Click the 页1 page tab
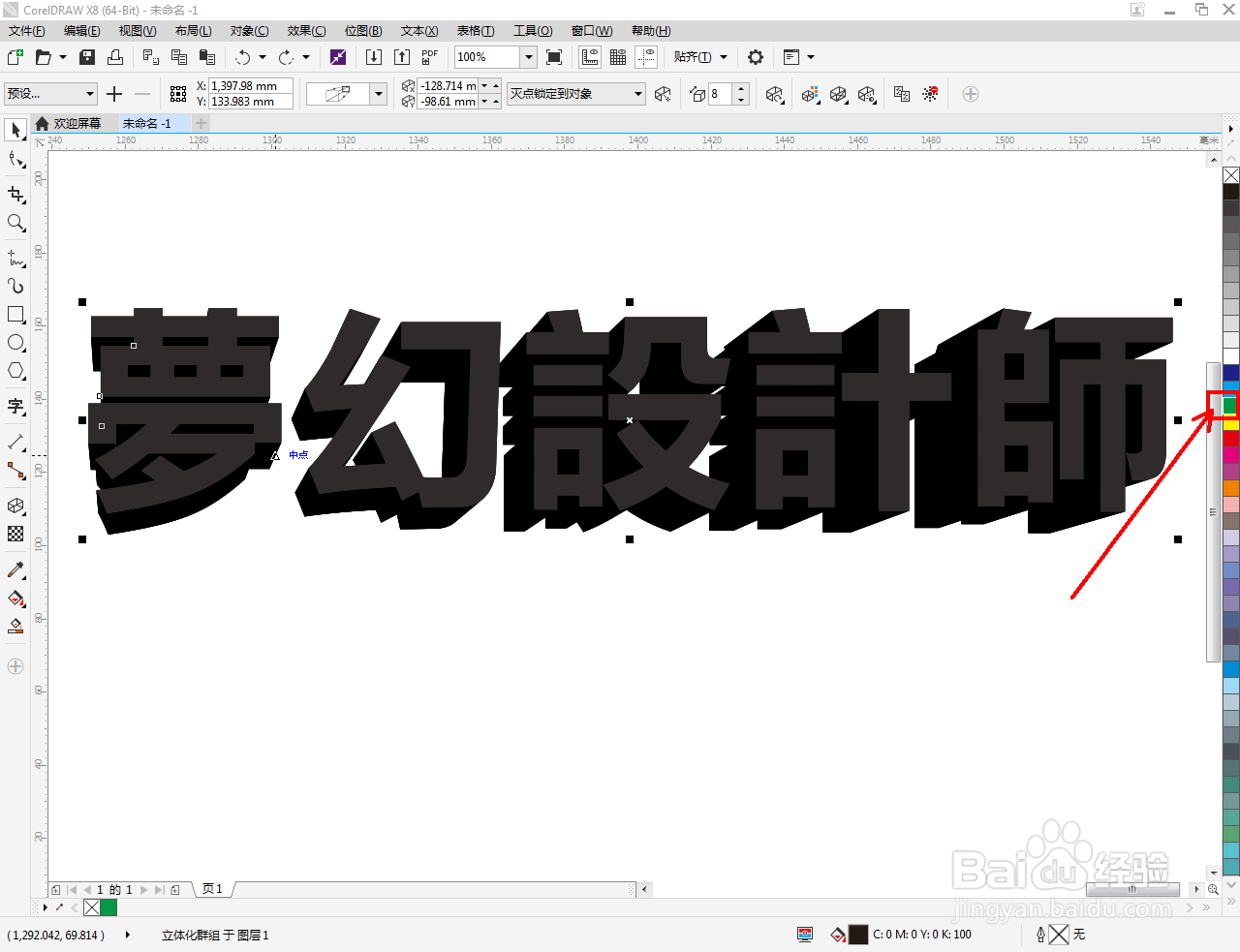This screenshot has width=1240, height=952. click(213, 889)
